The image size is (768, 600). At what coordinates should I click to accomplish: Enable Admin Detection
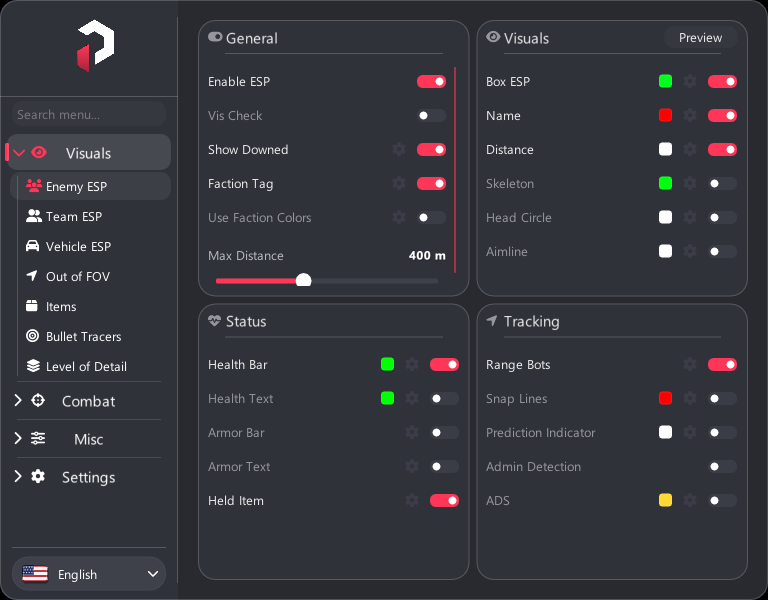(x=722, y=466)
